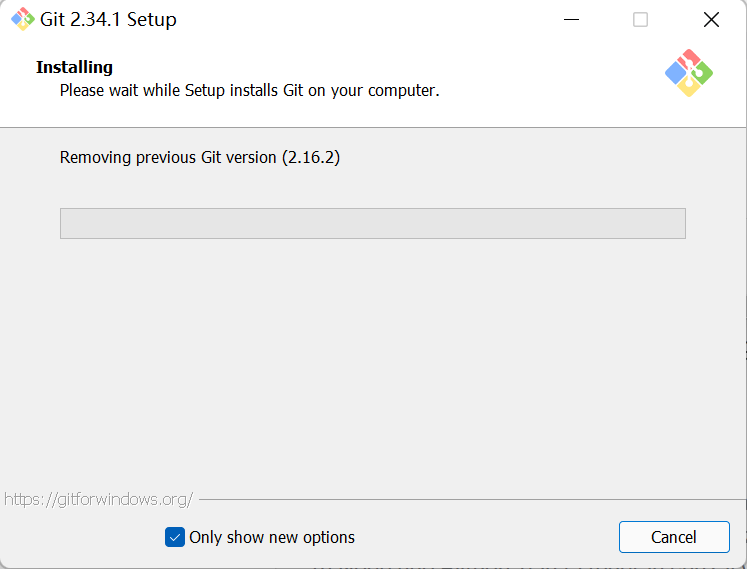
Task: Click the Git icon in the title bar
Action: [22, 19]
